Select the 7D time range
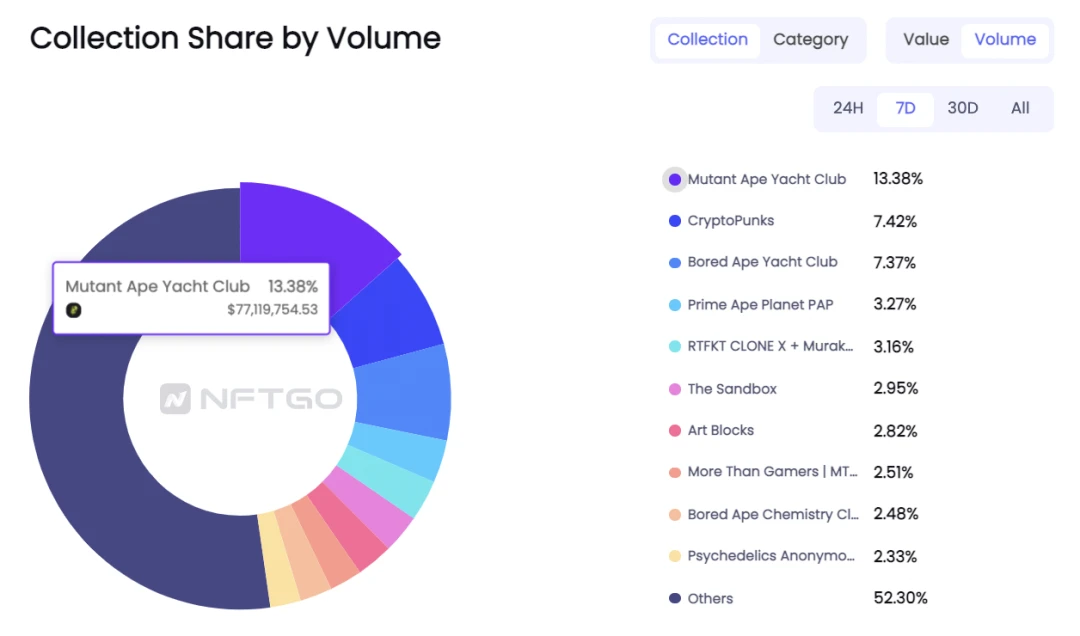 tap(905, 108)
